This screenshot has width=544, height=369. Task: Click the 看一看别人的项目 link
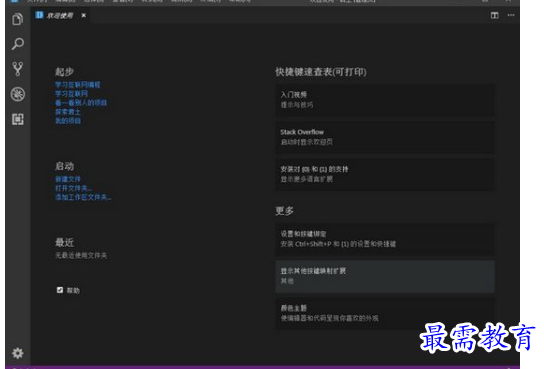81,103
